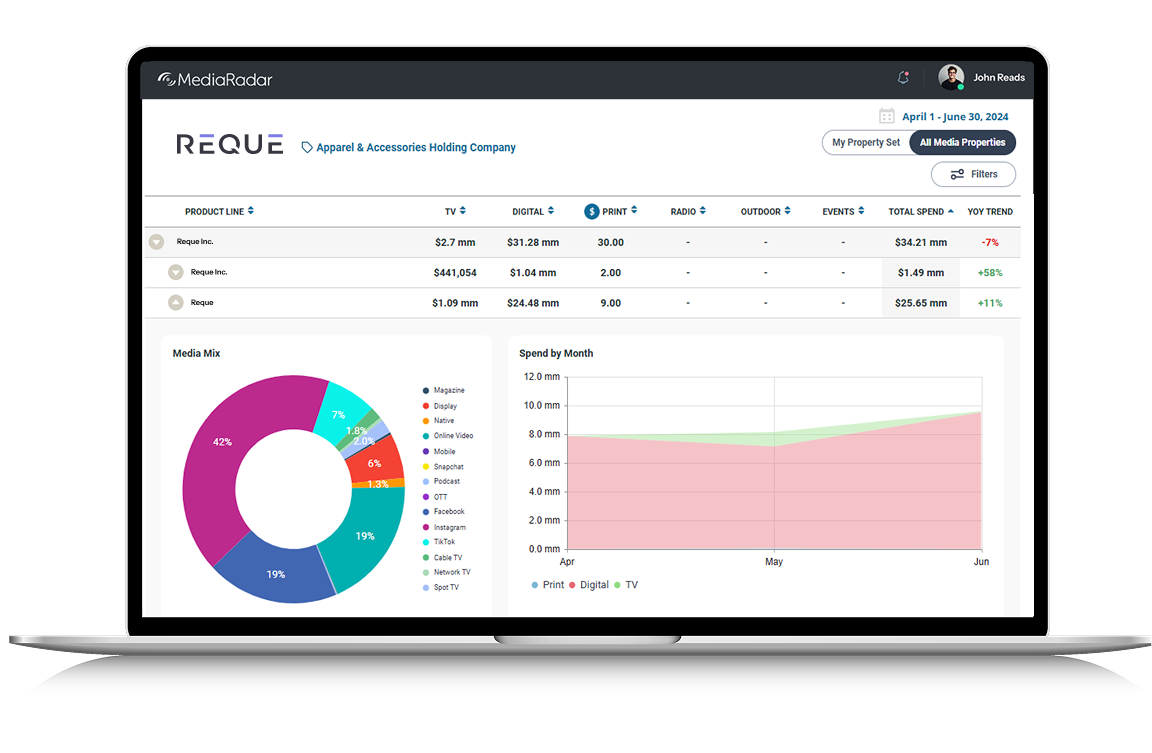Click the 6% red donut segment
The width and height of the screenshot is (1152, 753).
point(375,463)
